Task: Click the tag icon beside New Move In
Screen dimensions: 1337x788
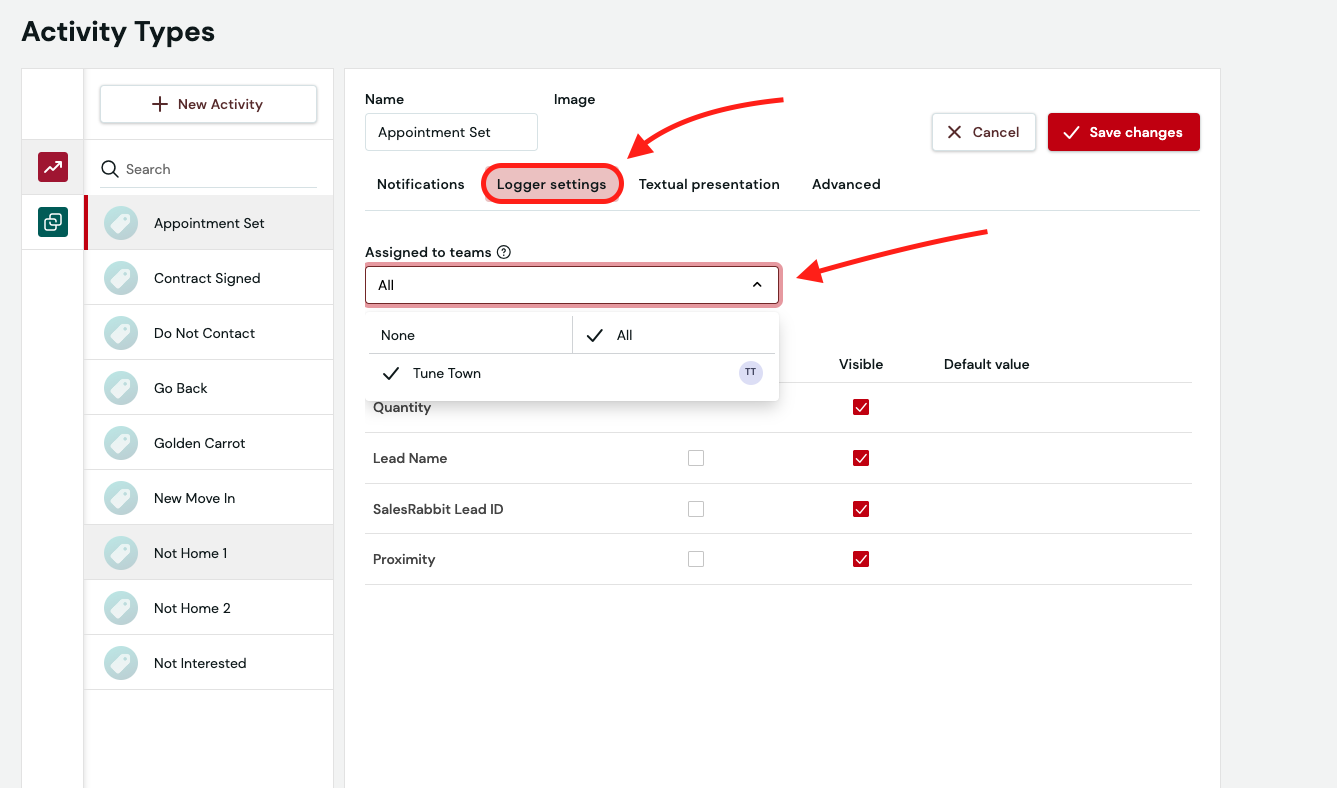Action: pyautogui.click(x=121, y=498)
